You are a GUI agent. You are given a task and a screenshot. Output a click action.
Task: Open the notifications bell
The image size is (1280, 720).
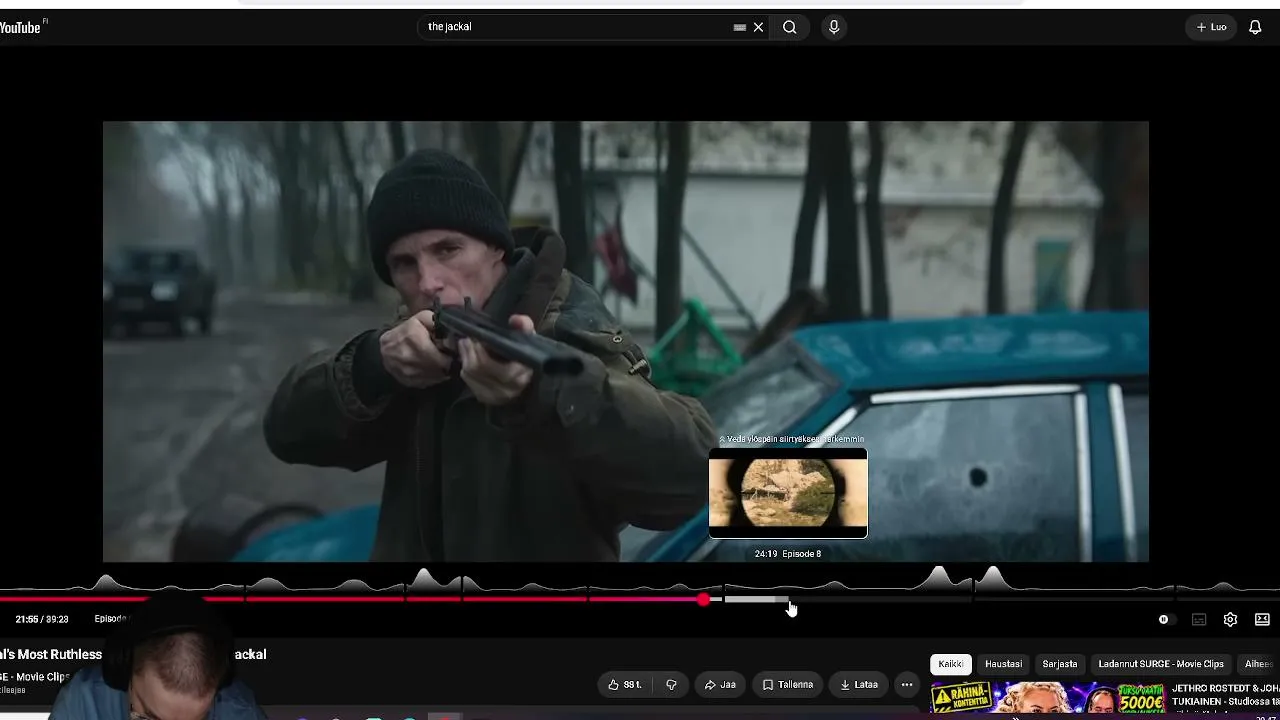coord(1255,27)
